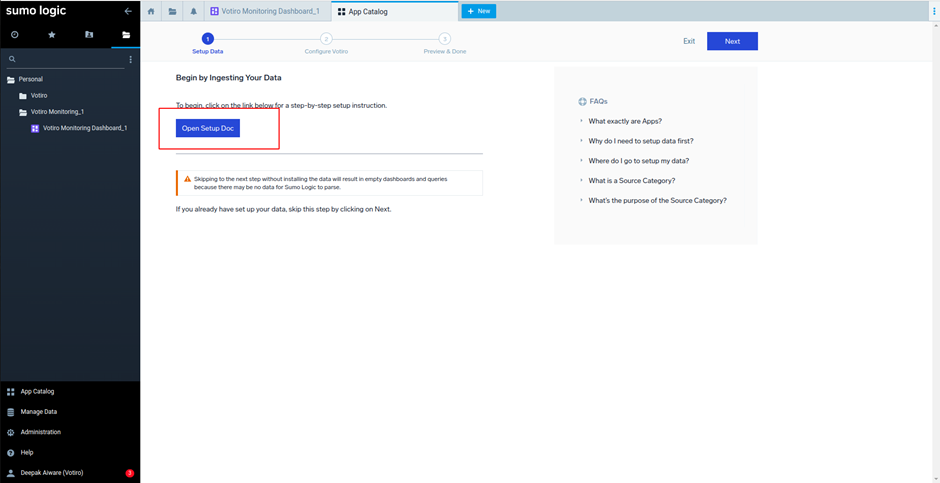Open the Recents clock icon tab
The height and width of the screenshot is (483, 940).
(15, 35)
